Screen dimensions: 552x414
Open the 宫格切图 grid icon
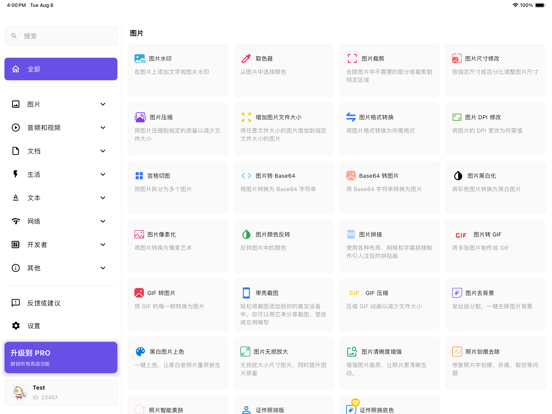pos(139,176)
